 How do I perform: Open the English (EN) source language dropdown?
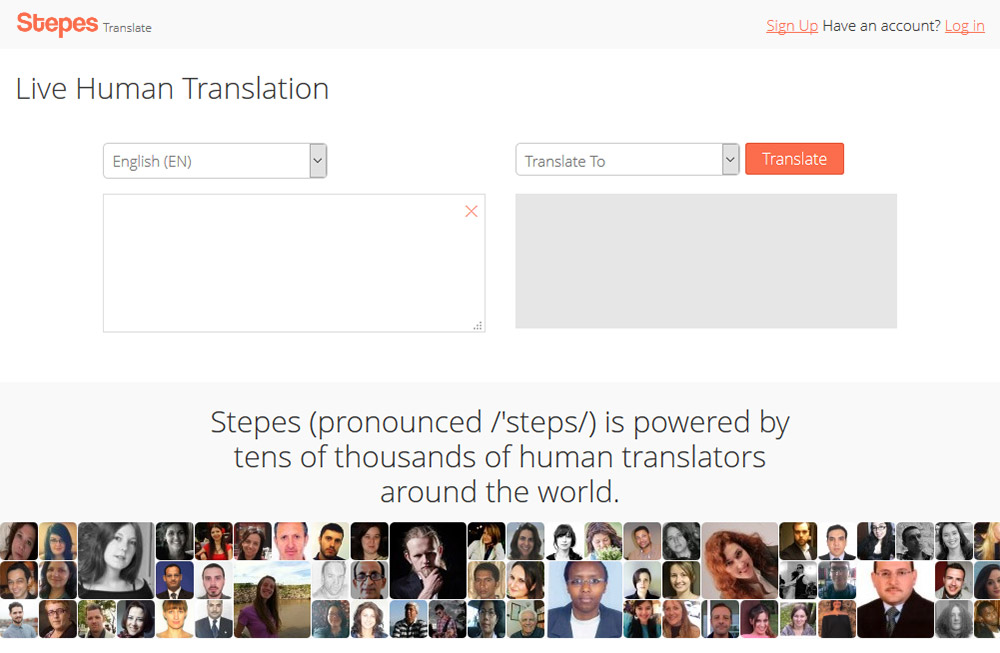pyautogui.click(x=215, y=161)
